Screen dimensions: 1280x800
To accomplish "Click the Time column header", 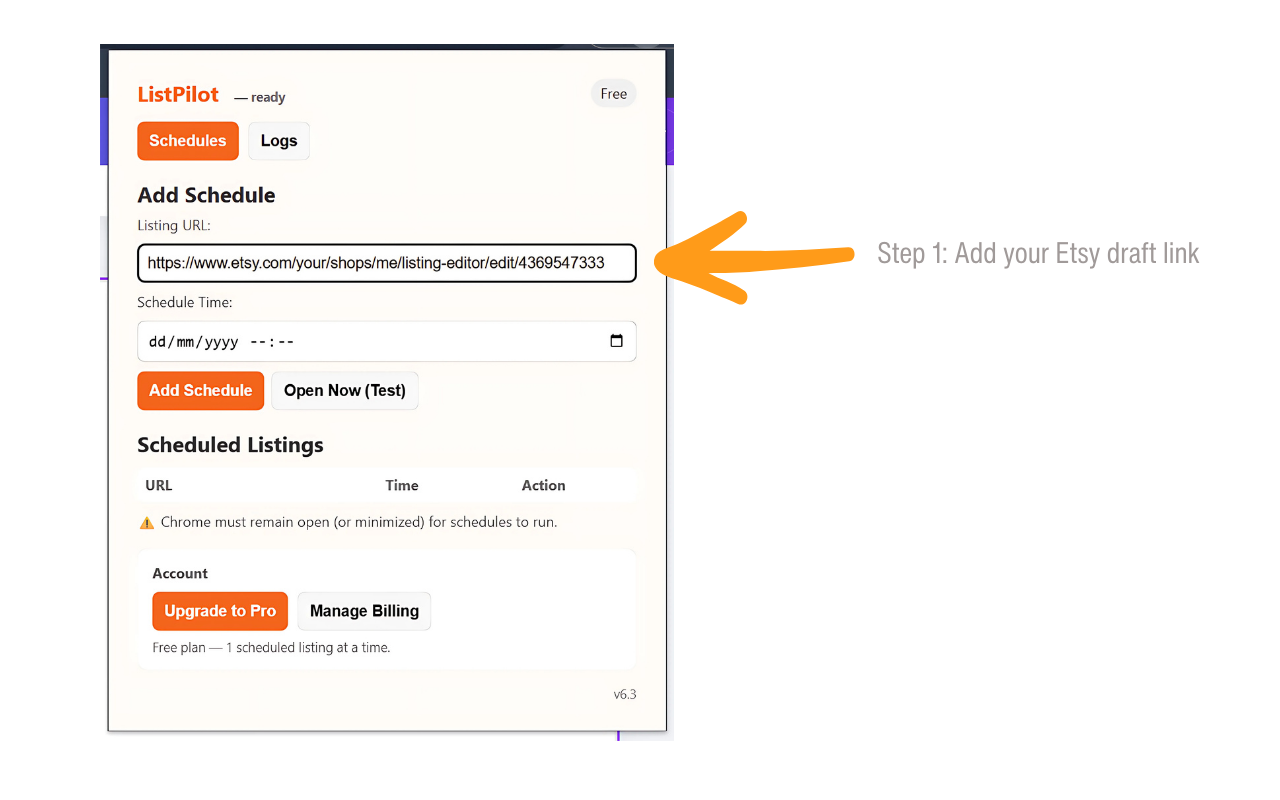I will [x=402, y=485].
